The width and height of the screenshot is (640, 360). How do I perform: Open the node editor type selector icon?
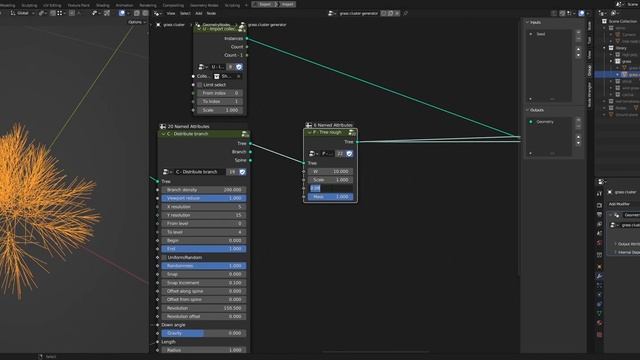coord(157,13)
